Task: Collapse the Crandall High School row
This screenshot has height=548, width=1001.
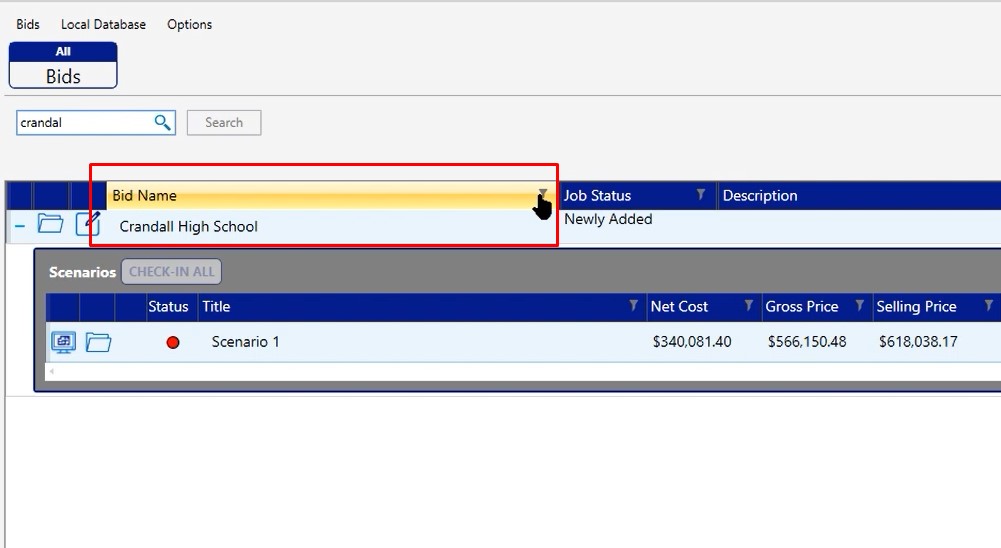Action: (19, 225)
